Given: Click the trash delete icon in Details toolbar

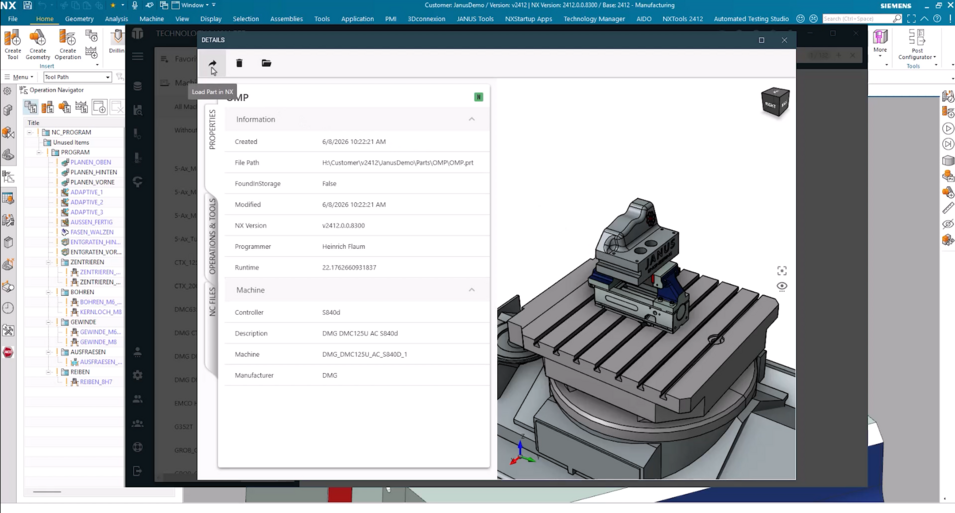Looking at the screenshot, I should click(239, 63).
